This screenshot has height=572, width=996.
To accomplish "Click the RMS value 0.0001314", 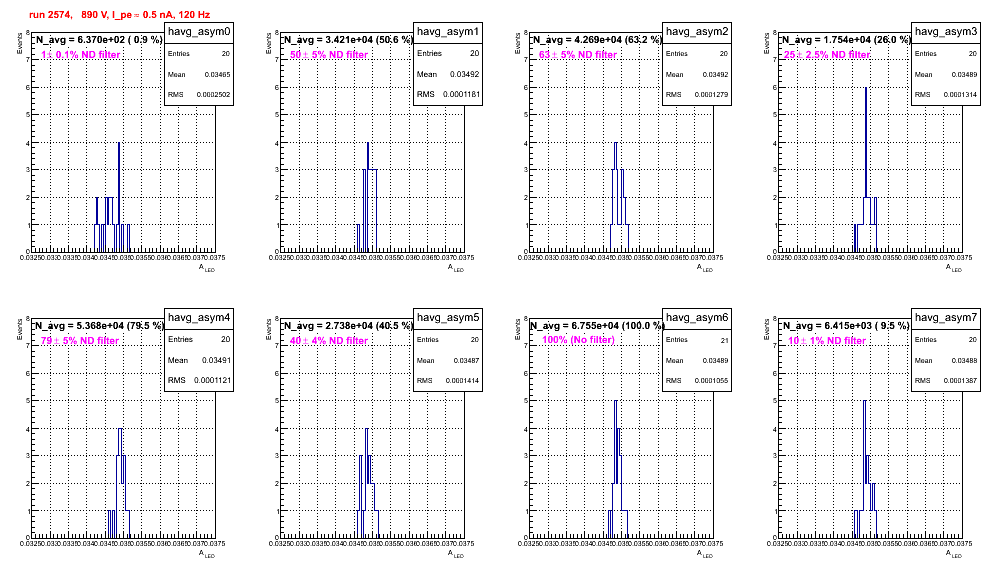I will [960, 94].
